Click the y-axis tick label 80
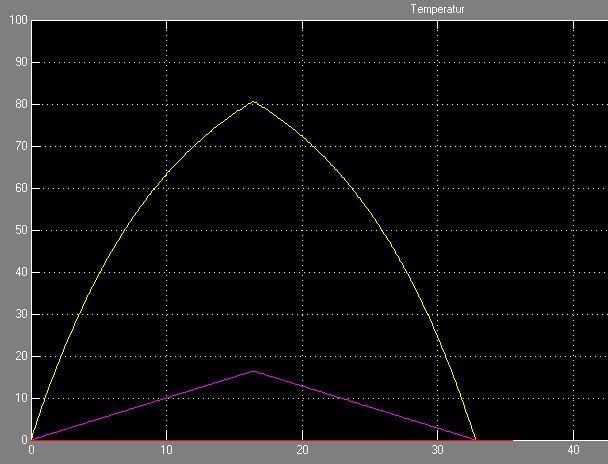The image size is (608, 464). click(x=17, y=104)
